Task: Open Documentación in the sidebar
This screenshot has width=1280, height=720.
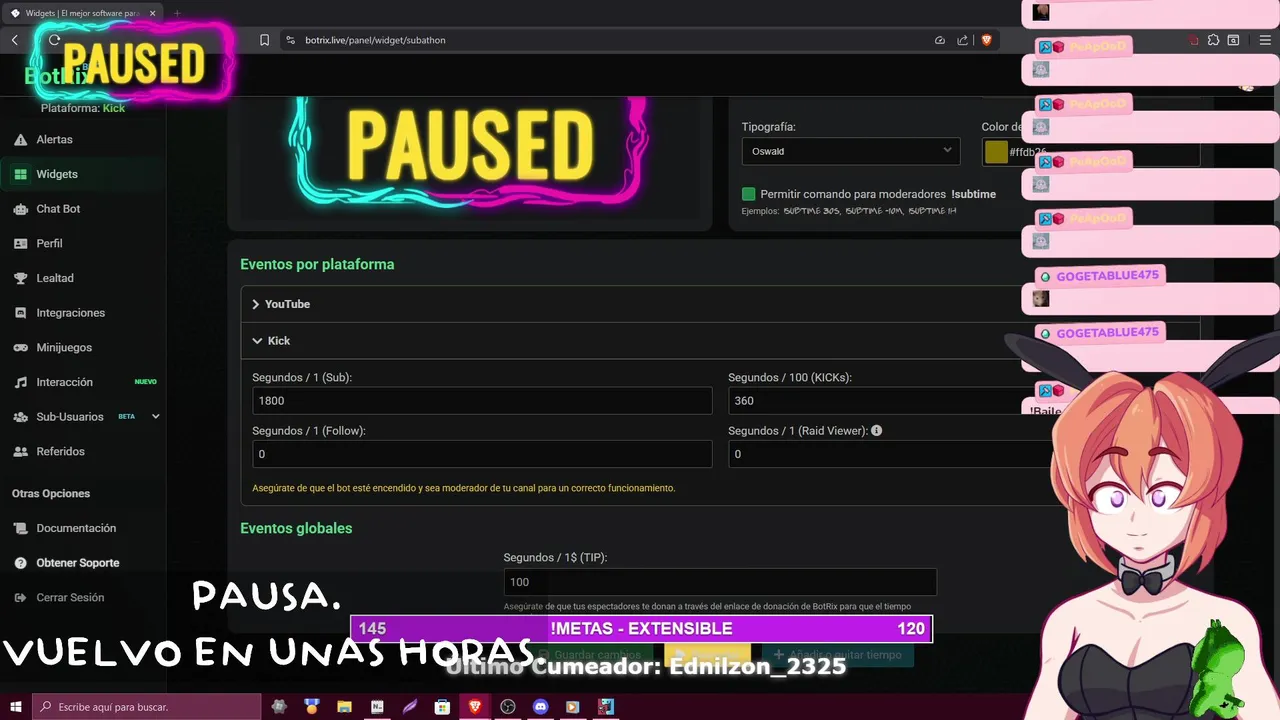Action: (x=76, y=528)
